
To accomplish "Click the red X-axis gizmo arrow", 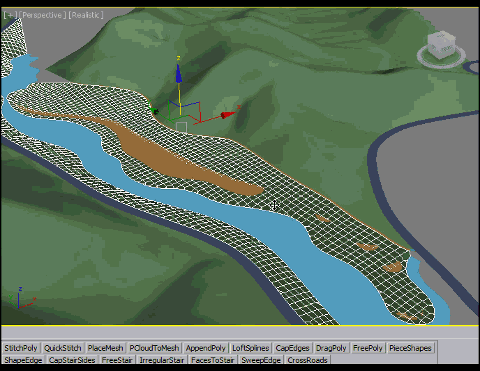I will (x=228, y=115).
